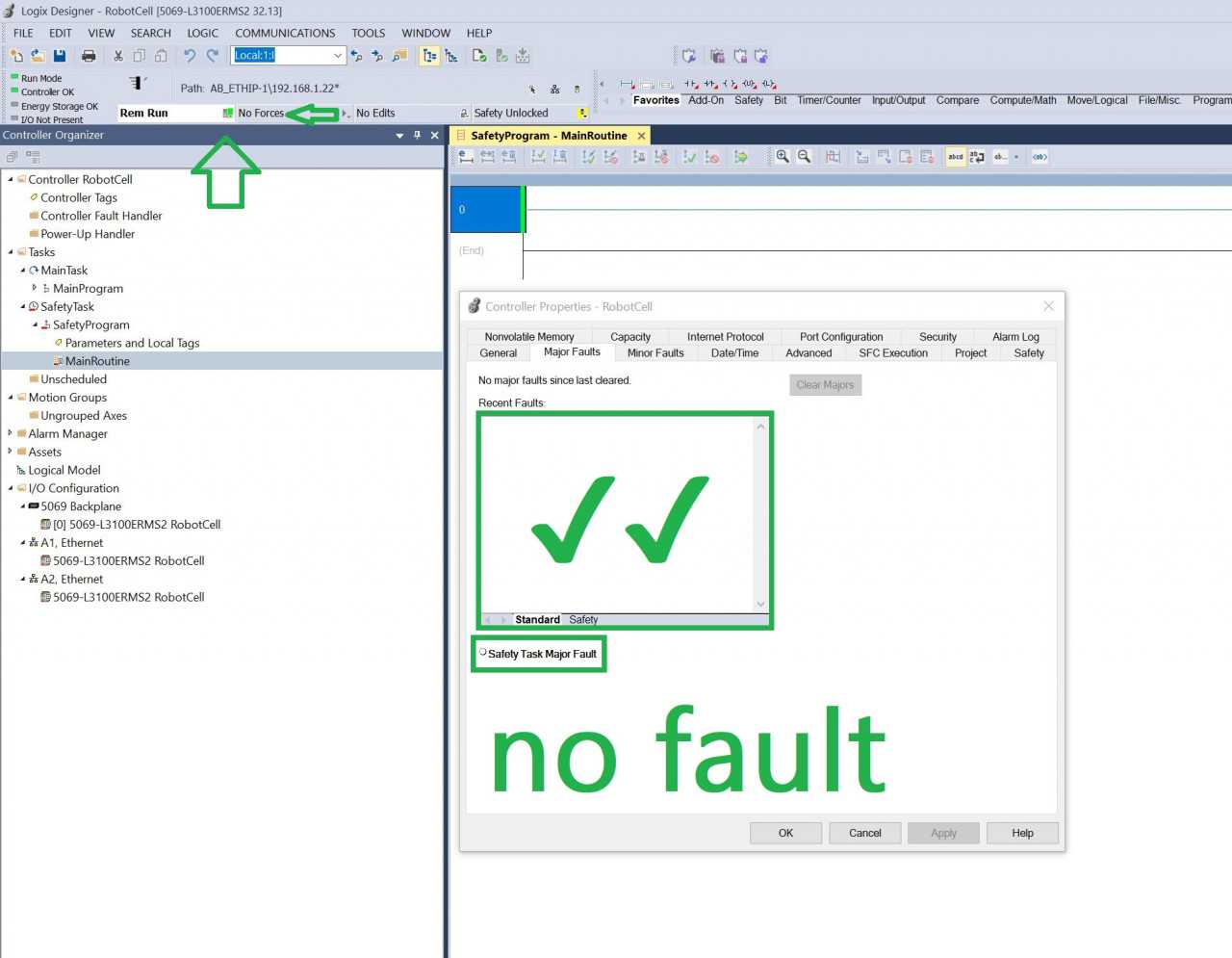
Task: Open the Local:1:I tag dropdown
Action: 338,56
